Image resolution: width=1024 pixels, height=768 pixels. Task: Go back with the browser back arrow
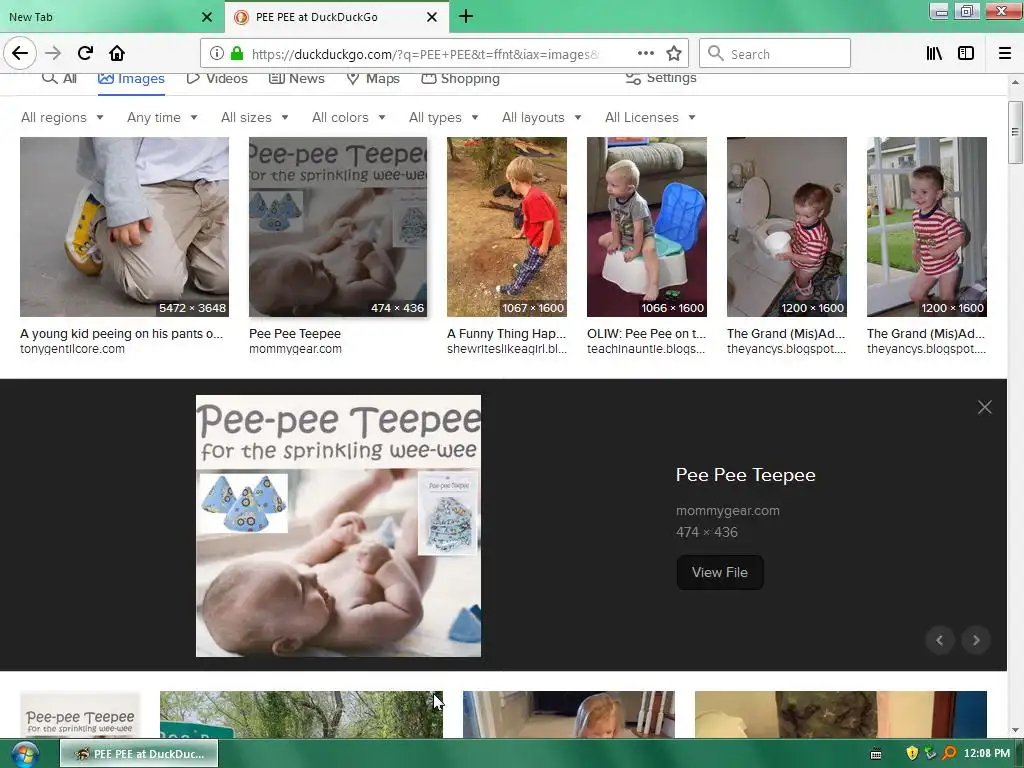[x=20, y=53]
